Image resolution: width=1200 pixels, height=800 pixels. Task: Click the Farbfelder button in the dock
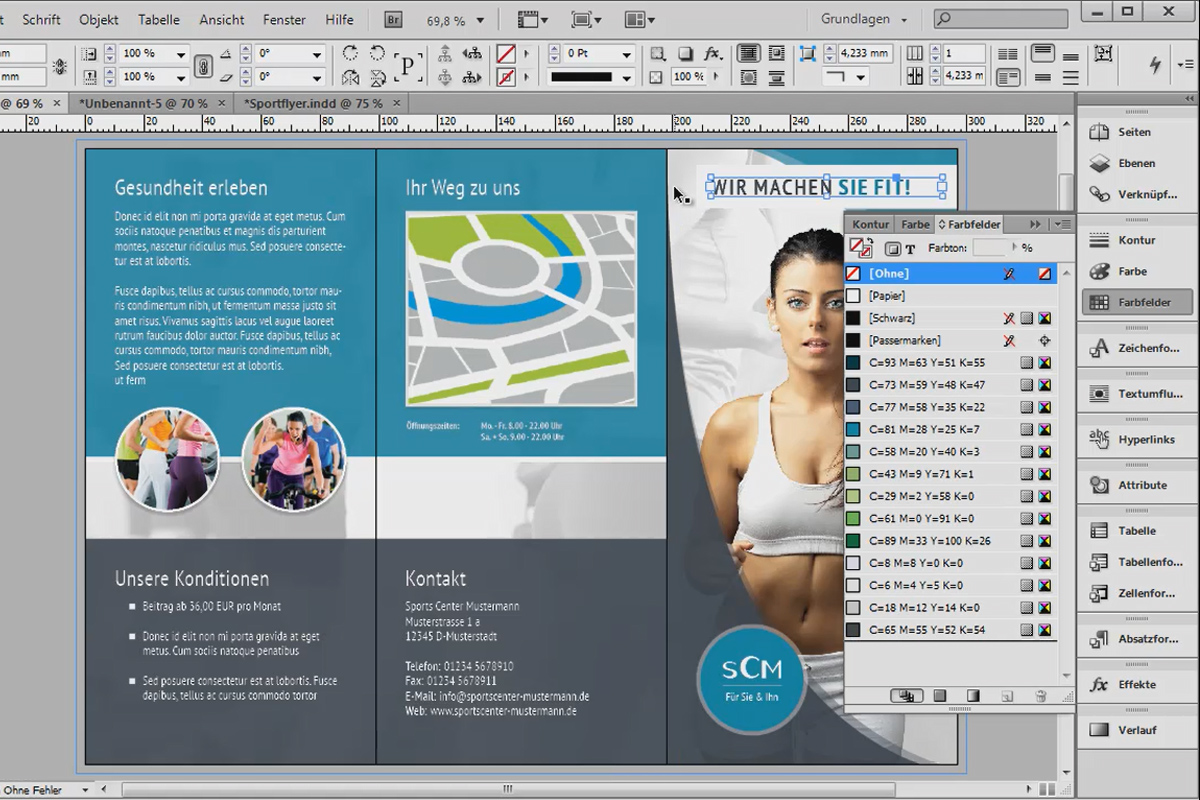1137,302
